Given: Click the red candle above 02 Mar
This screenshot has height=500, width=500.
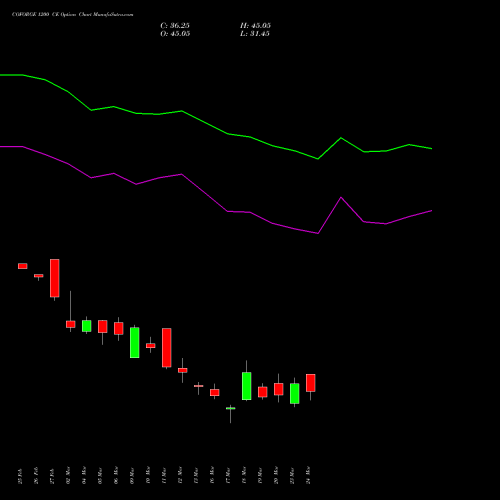Looking at the screenshot, I should click(71, 324).
